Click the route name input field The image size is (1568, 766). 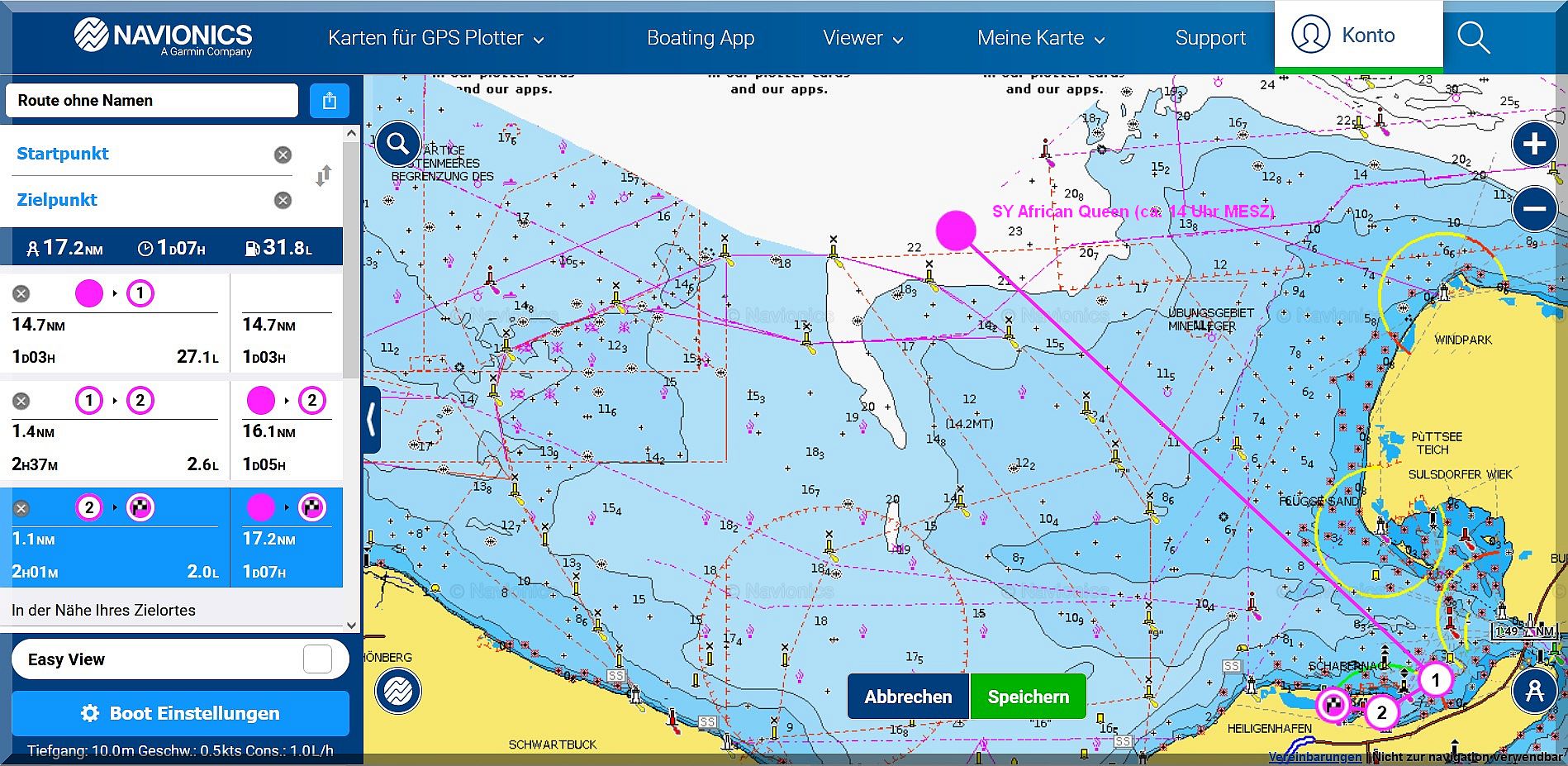(x=152, y=101)
